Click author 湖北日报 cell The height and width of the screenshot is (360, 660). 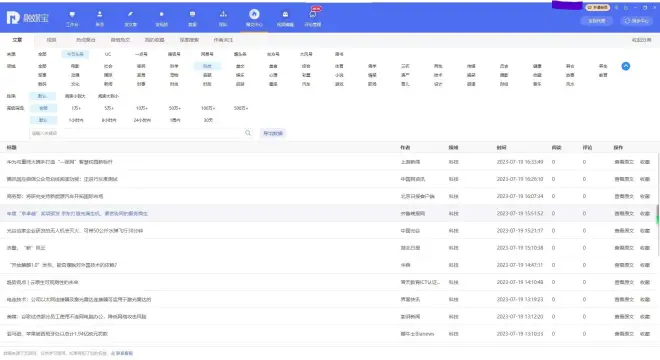click(x=410, y=248)
